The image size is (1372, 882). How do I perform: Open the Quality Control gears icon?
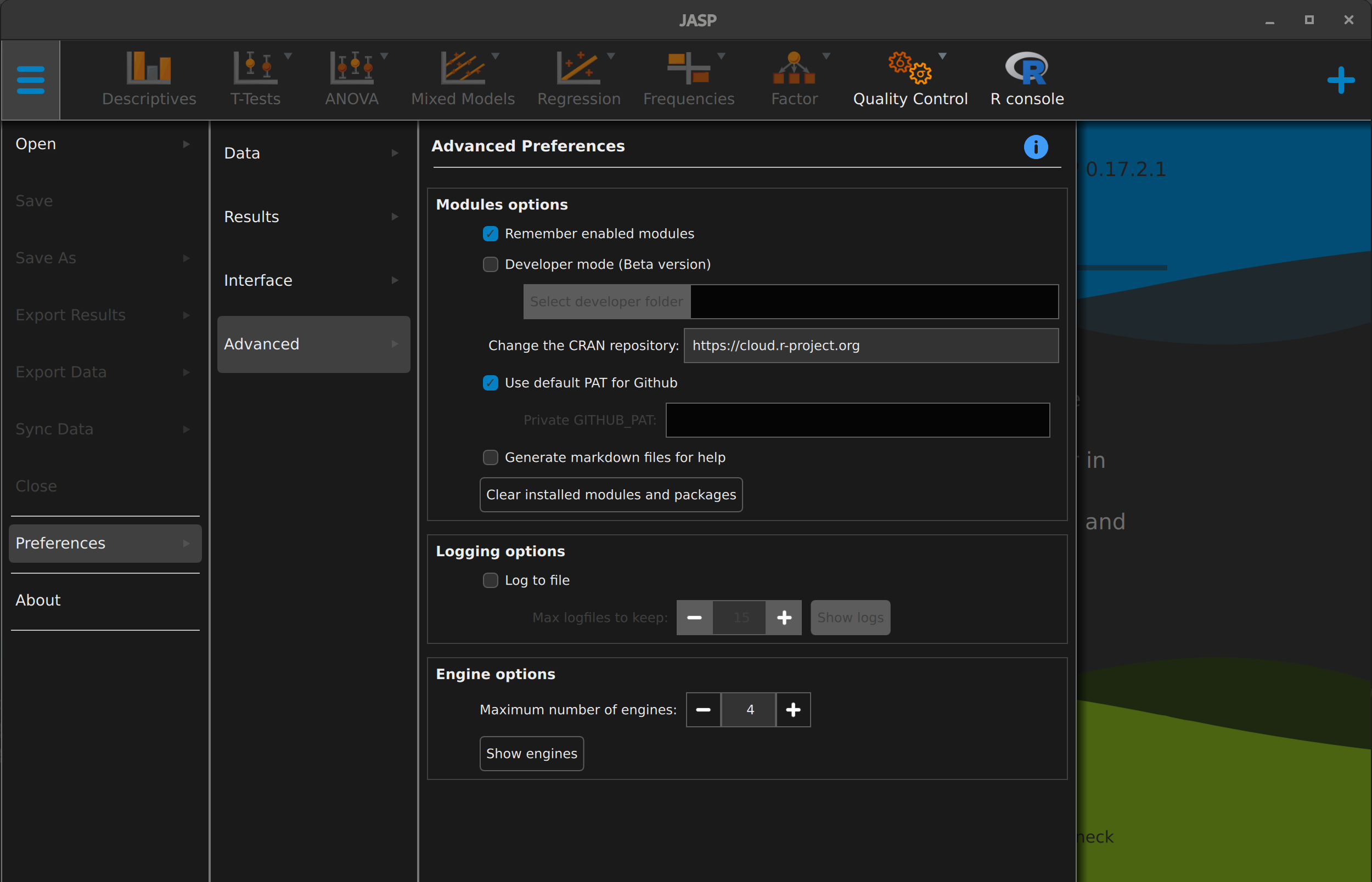click(x=909, y=69)
